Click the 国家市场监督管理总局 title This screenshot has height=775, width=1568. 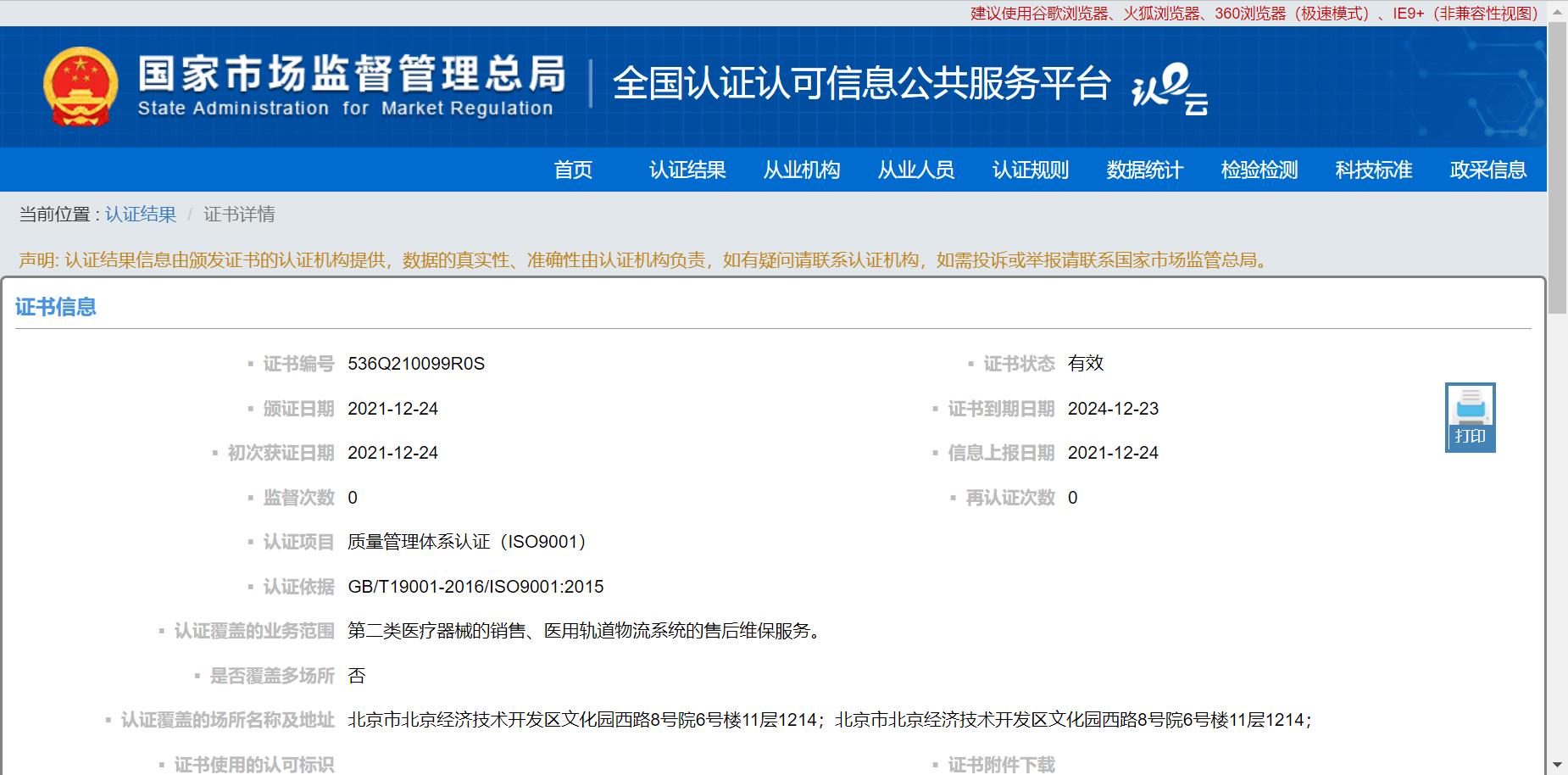(352, 75)
